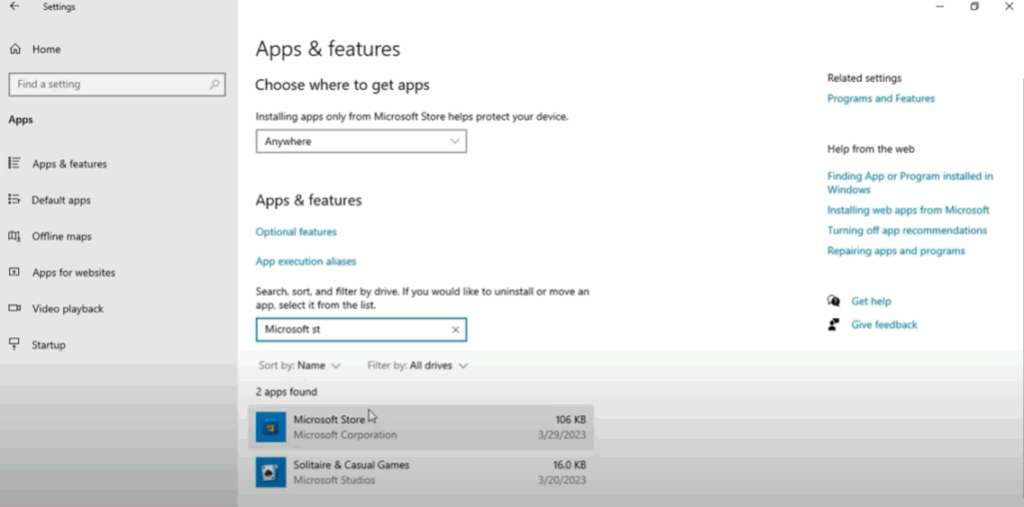Expand the Anywhere app source dropdown

point(361,141)
